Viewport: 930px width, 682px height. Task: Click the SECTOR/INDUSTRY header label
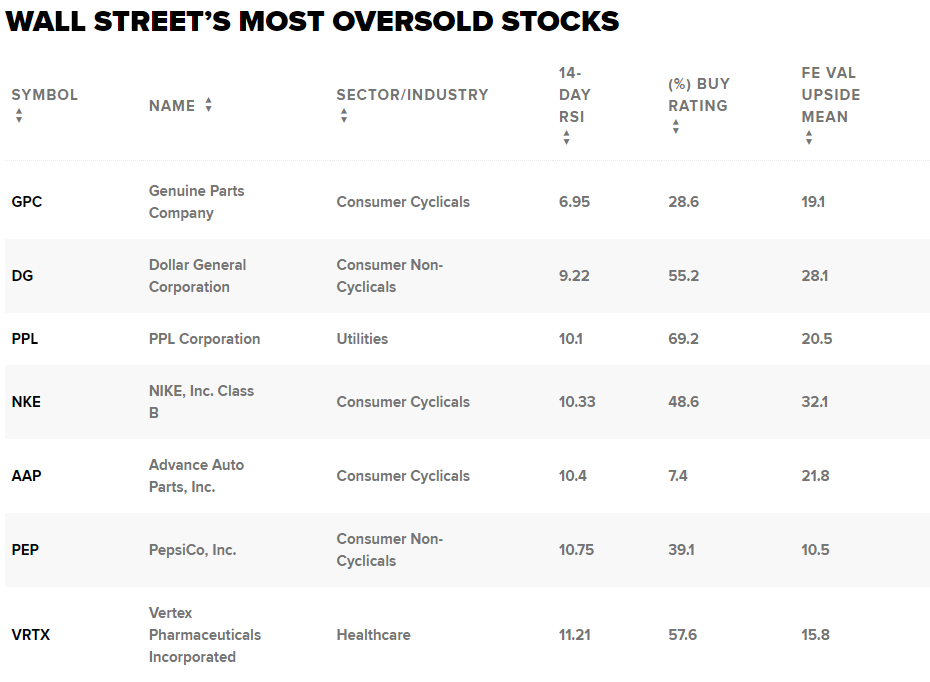[x=412, y=95]
